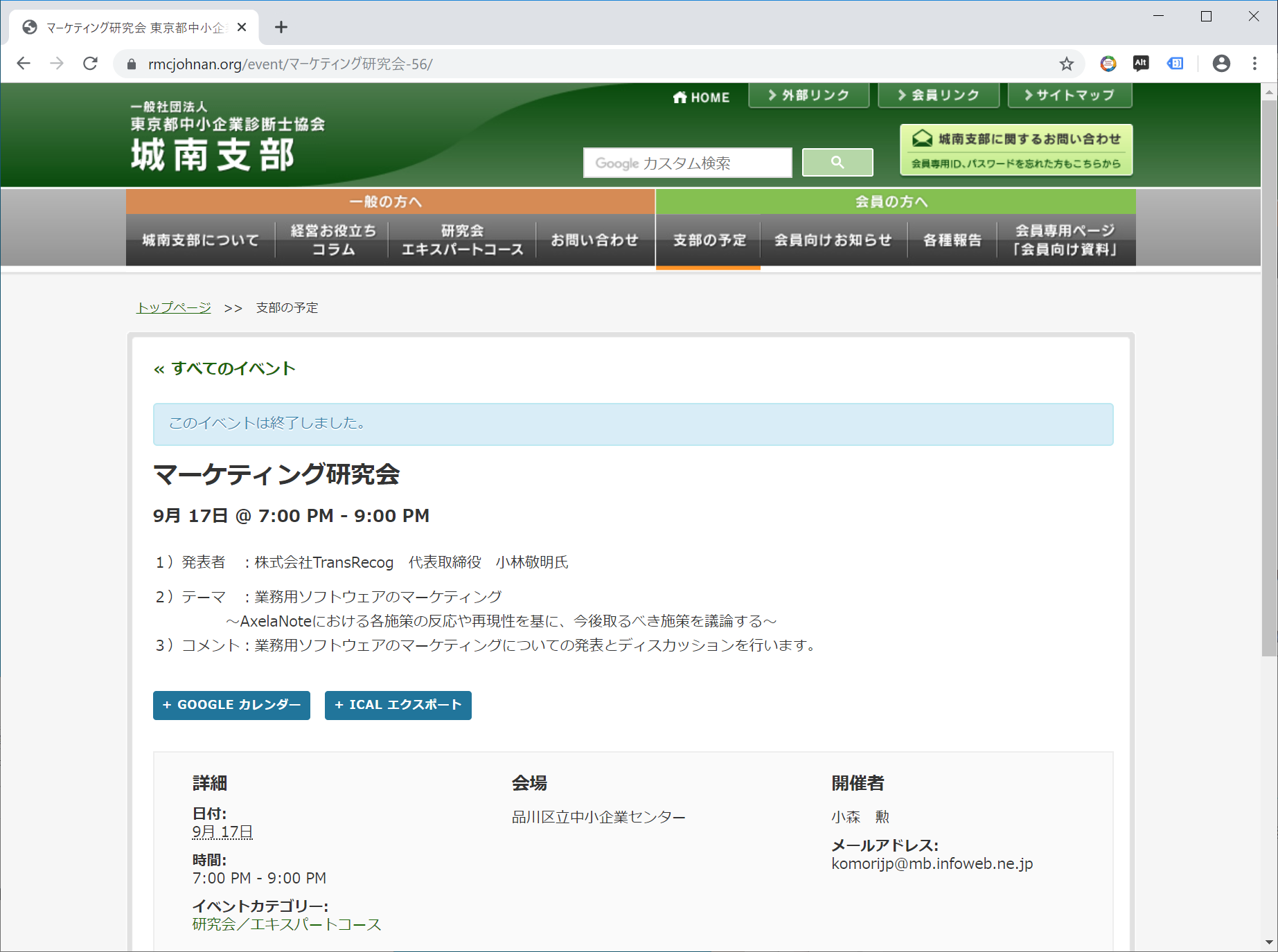Click the browser back arrow

24,64
